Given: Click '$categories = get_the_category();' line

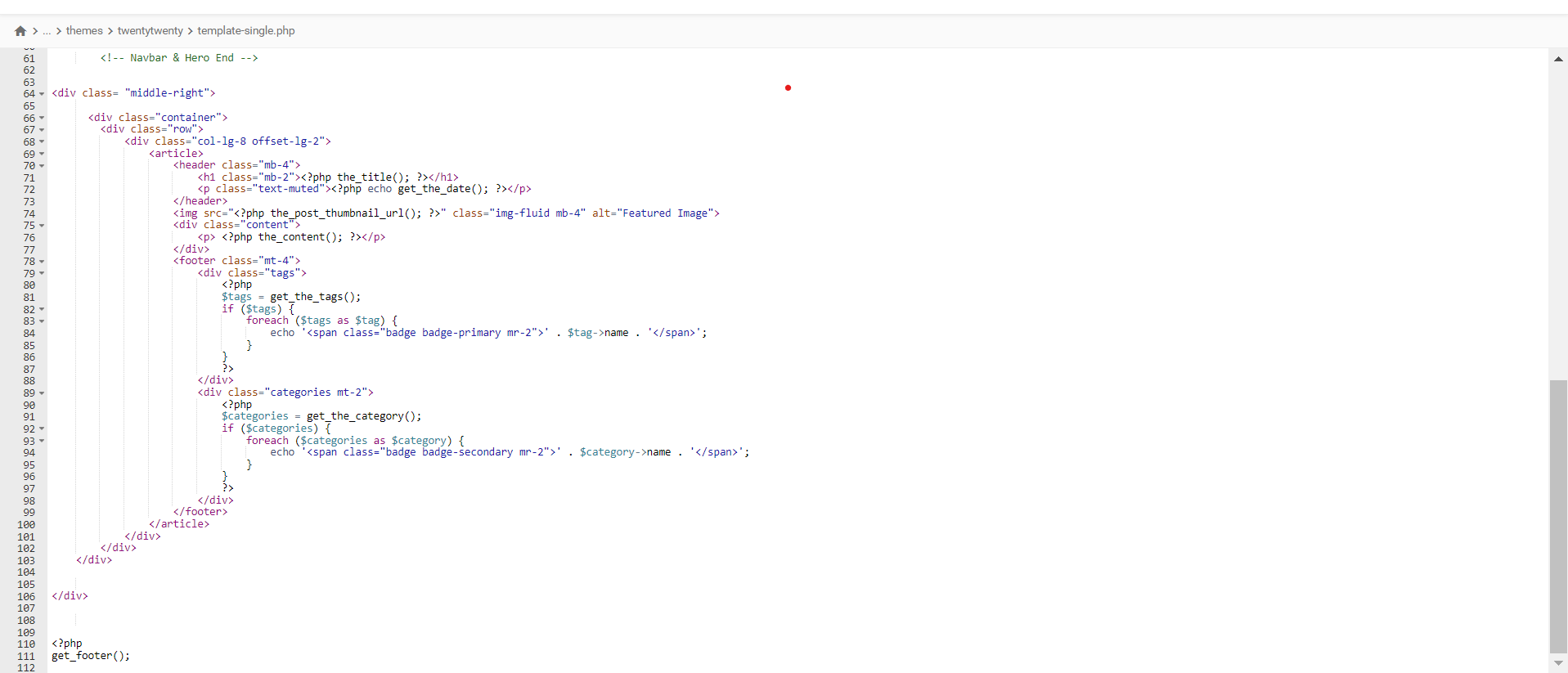Looking at the screenshot, I should pos(321,416).
